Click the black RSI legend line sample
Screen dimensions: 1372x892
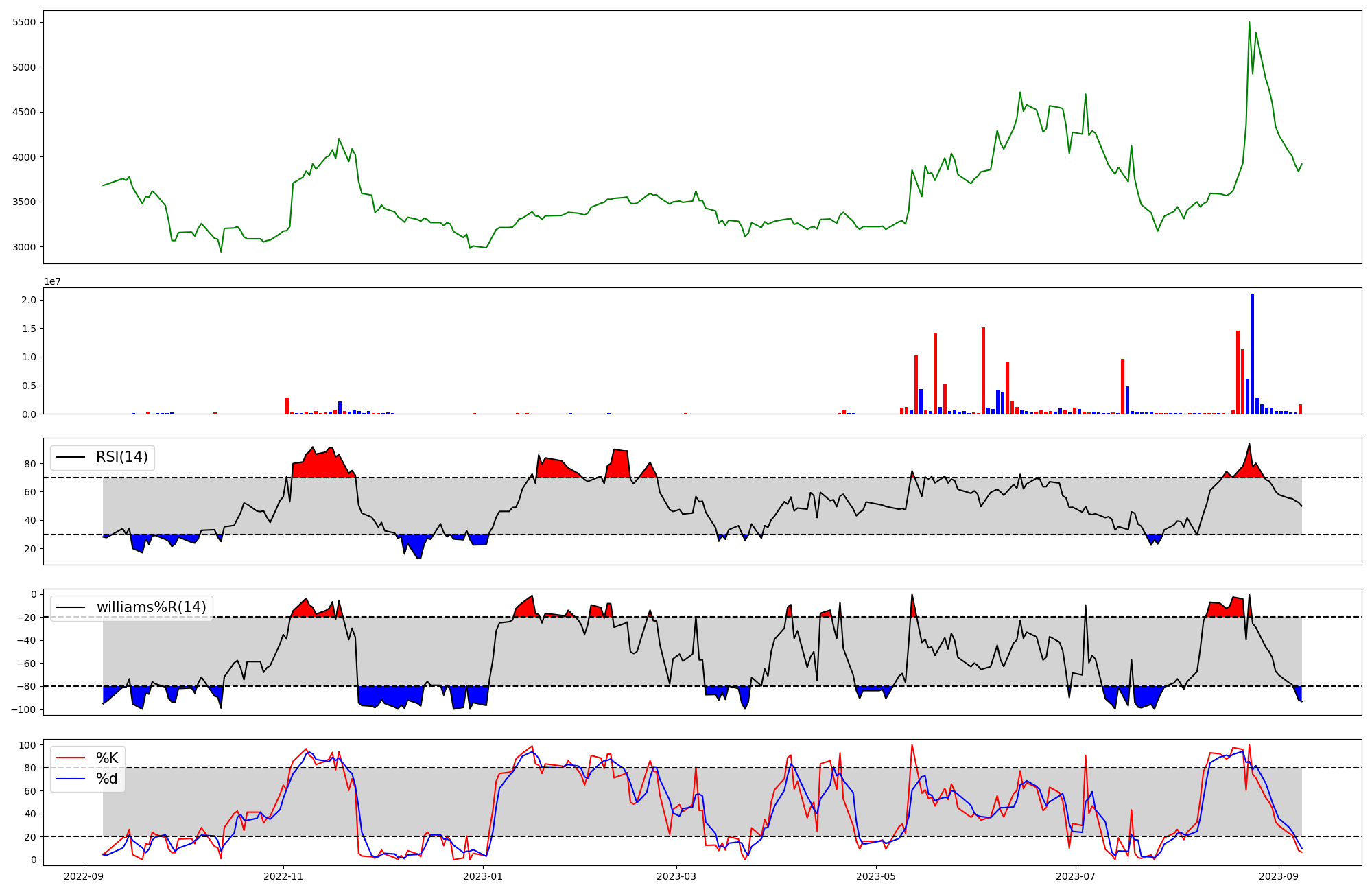click(x=71, y=457)
